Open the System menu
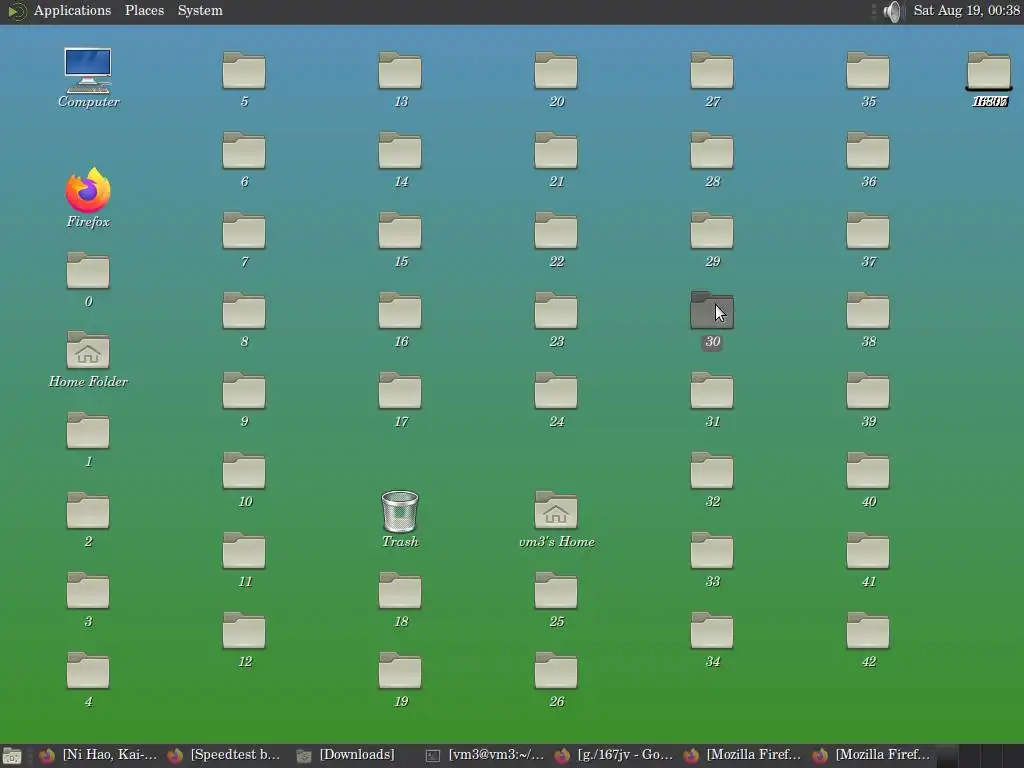This screenshot has height=768, width=1024. coord(200,11)
